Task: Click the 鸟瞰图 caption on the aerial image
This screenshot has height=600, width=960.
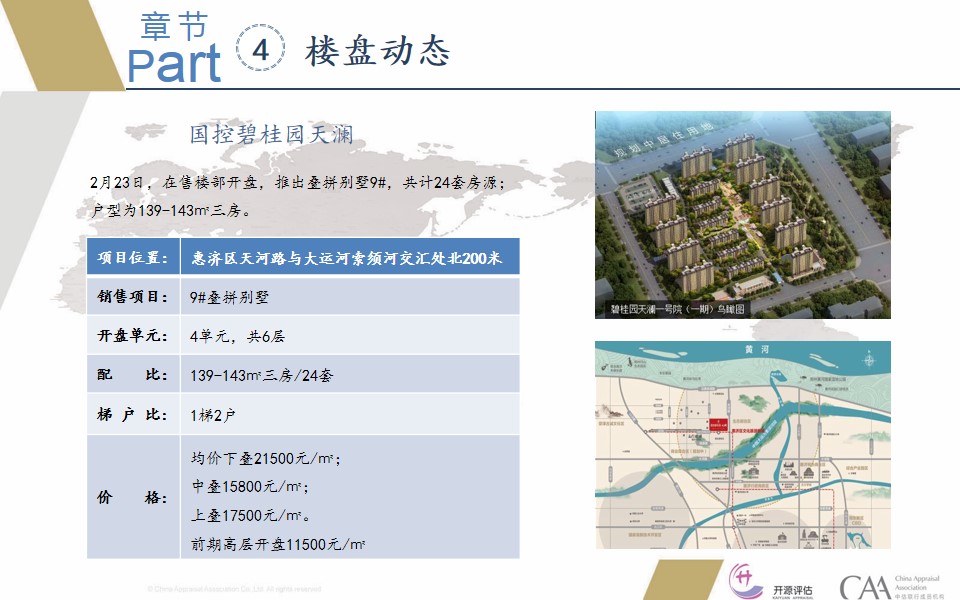Action: point(678,309)
